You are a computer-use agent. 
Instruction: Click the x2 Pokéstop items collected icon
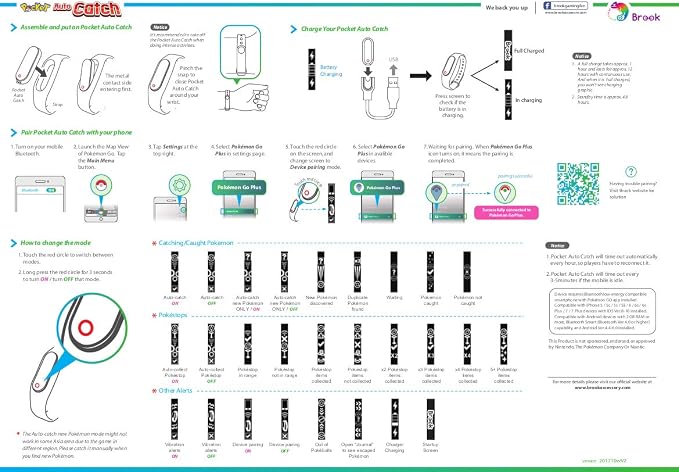(394, 344)
